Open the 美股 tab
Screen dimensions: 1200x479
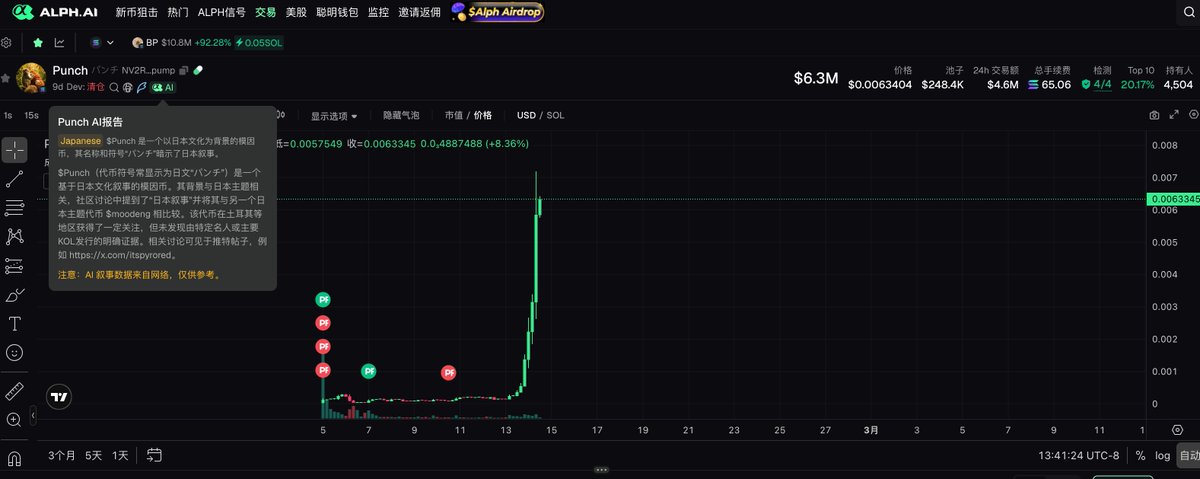tap(296, 12)
